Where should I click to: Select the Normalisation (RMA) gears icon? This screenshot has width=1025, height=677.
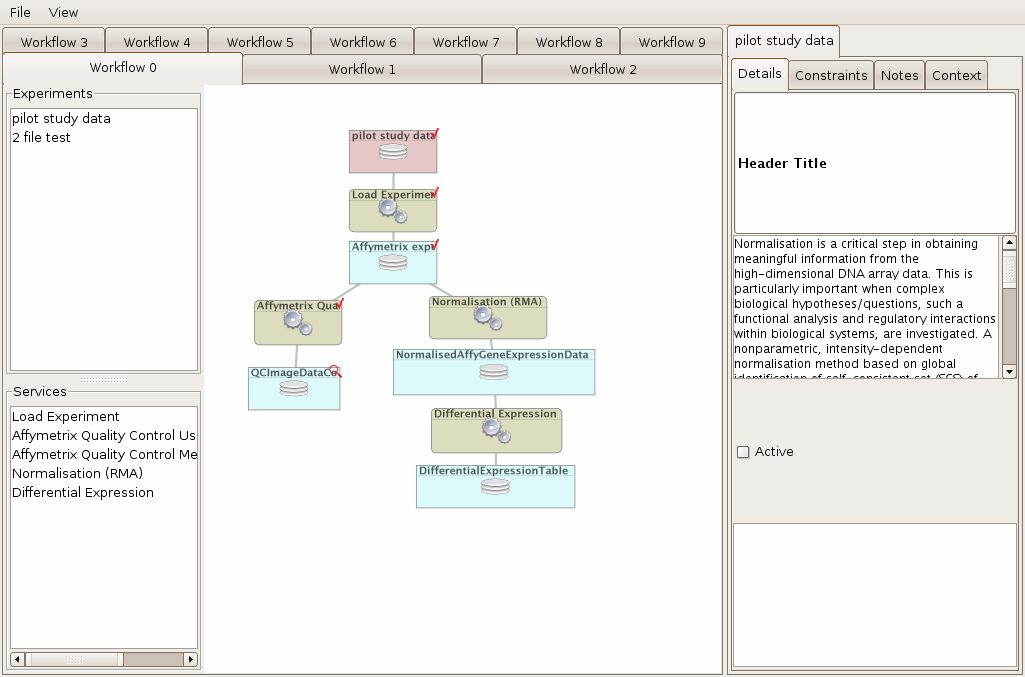point(488,318)
